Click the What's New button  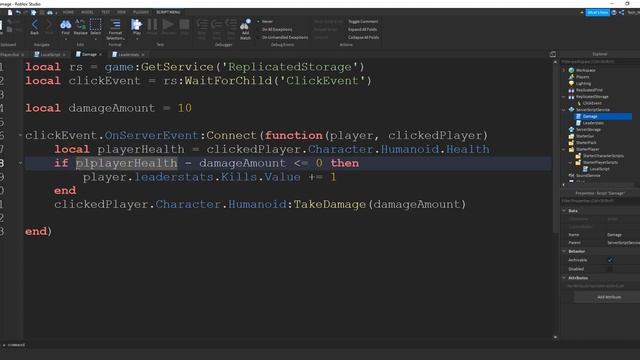coord(597,13)
